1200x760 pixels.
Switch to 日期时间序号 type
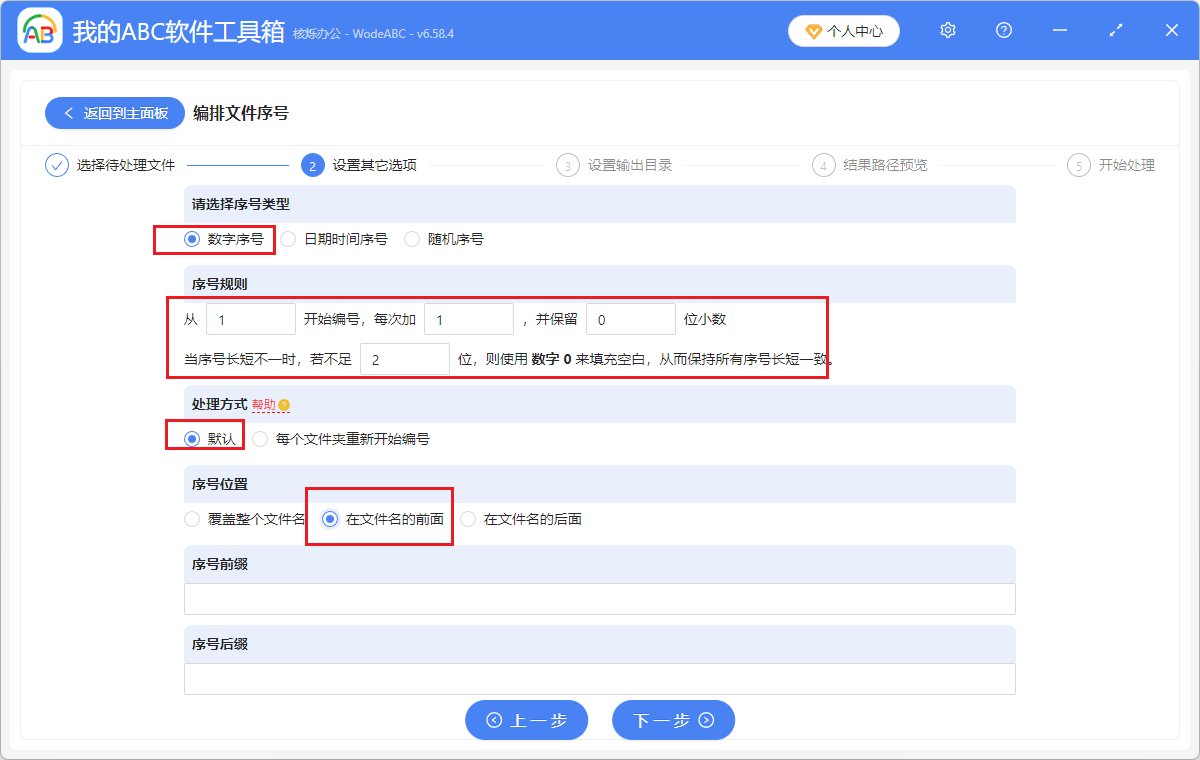pos(288,238)
